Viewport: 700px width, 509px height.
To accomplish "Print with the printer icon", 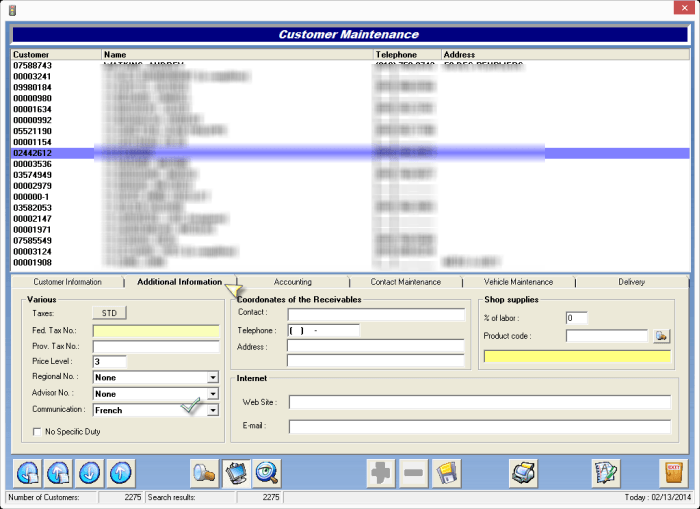I will point(523,473).
